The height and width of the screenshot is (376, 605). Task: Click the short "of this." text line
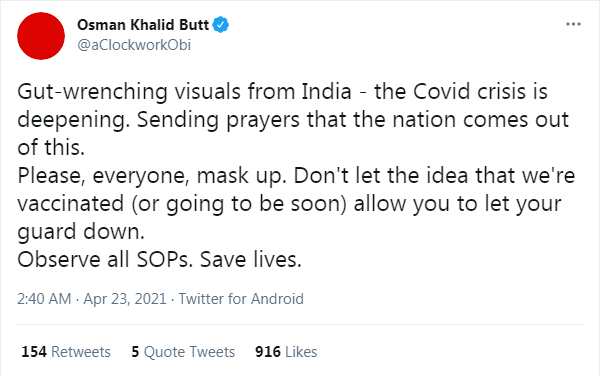[51, 147]
